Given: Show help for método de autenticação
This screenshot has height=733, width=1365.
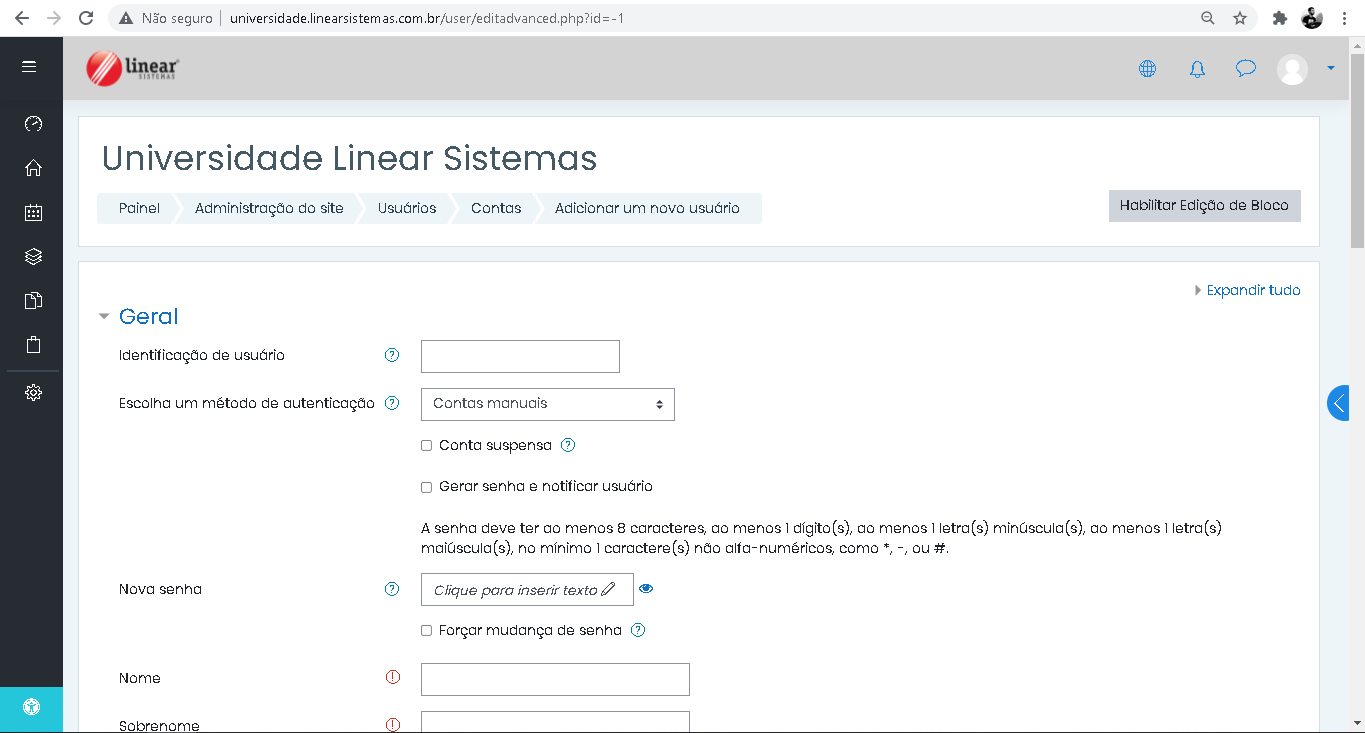Looking at the screenshot, I should [x=392, y=403].
